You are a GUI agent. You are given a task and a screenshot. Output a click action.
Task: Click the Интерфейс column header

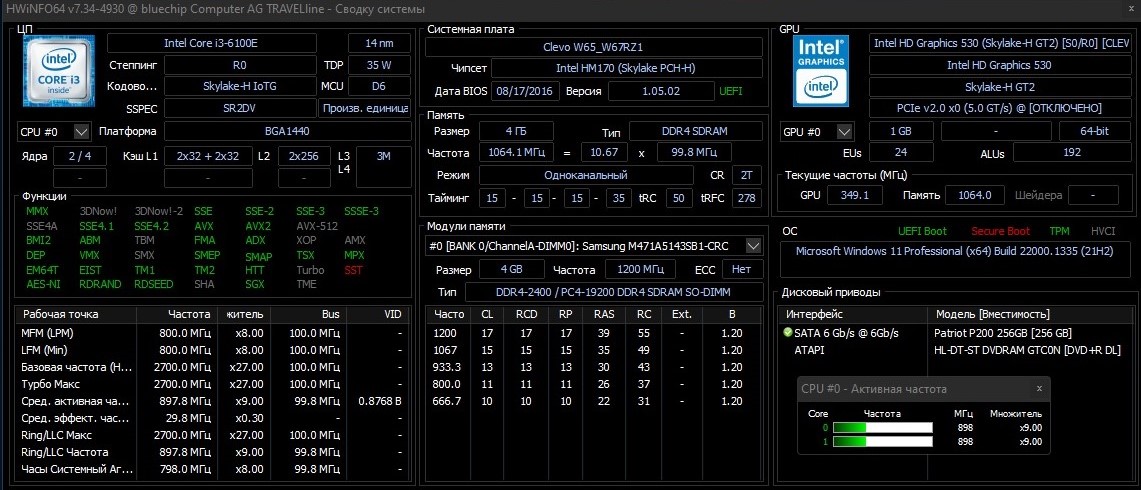tap(853, 315)
